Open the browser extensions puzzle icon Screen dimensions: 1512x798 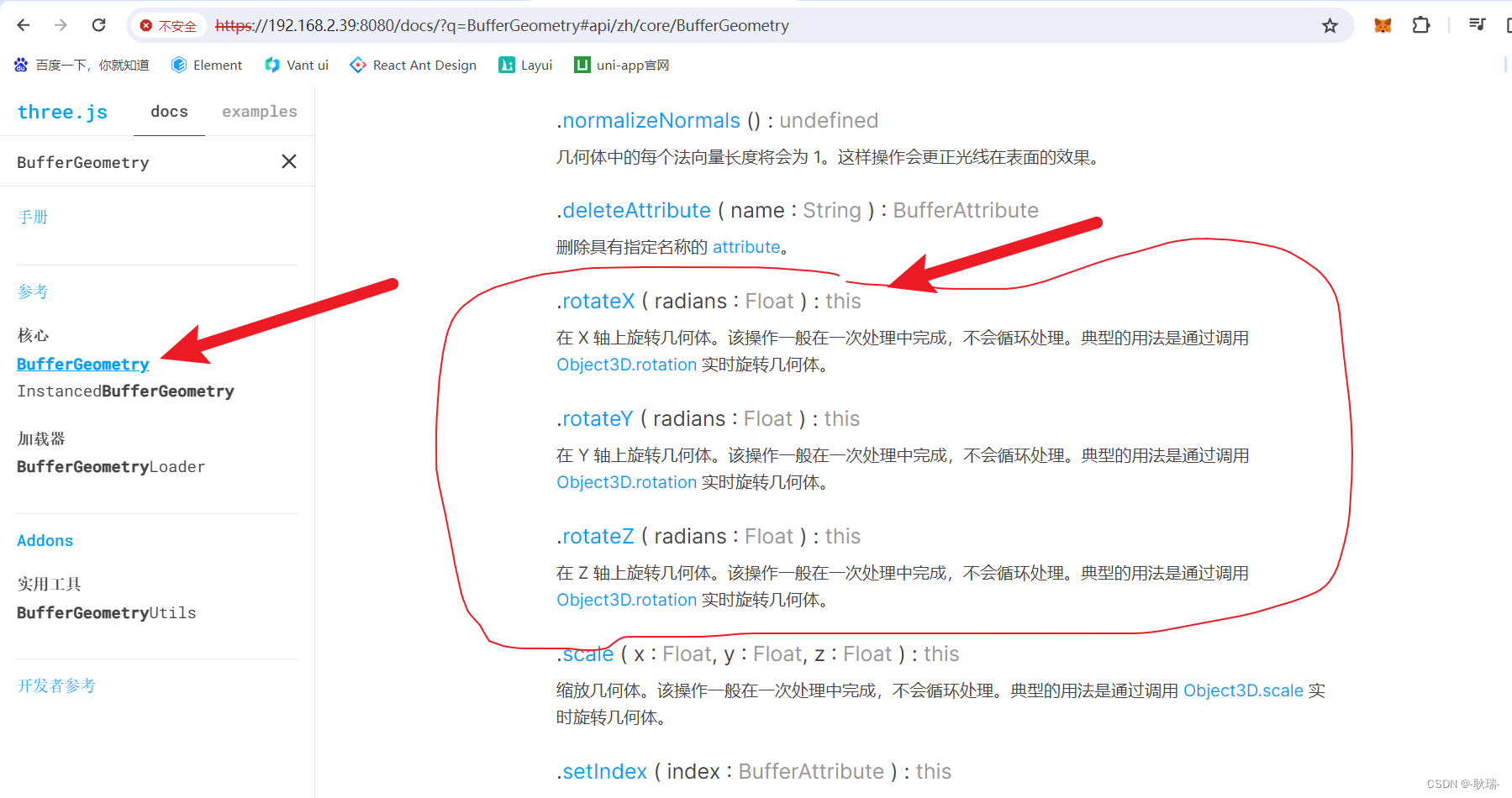click(1421, 25)
